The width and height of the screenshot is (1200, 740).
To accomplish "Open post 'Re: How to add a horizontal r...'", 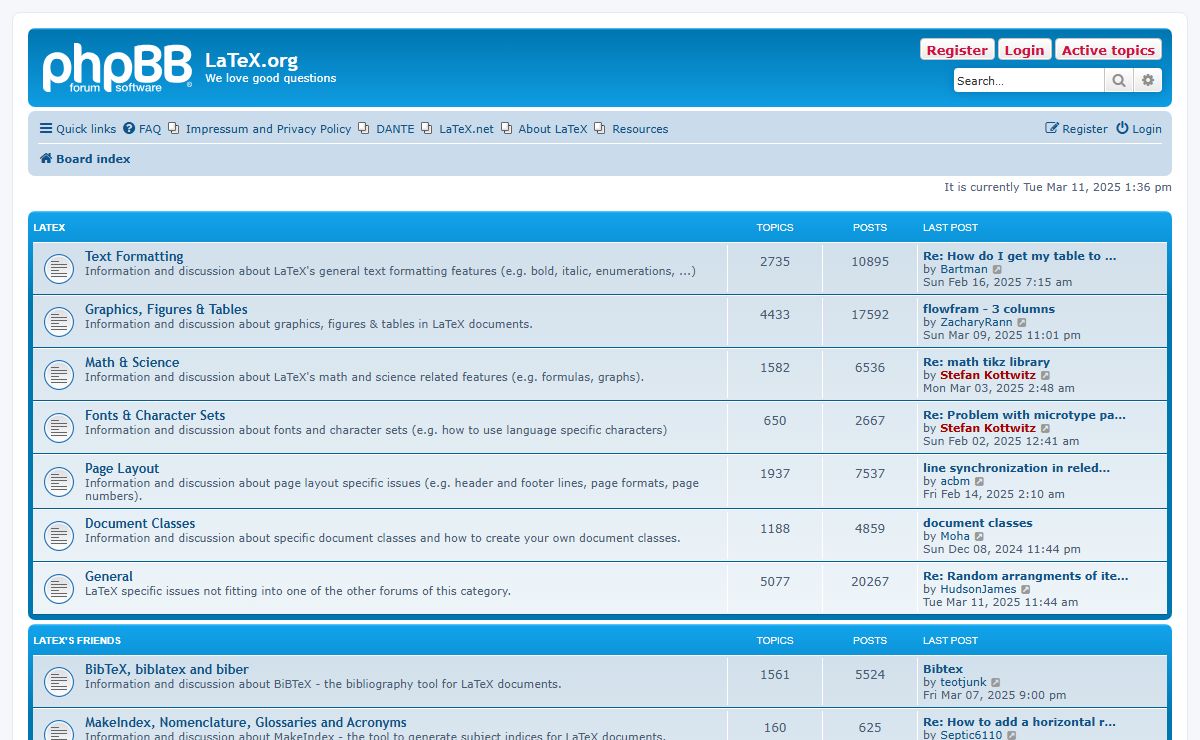I will [1020, 722].
